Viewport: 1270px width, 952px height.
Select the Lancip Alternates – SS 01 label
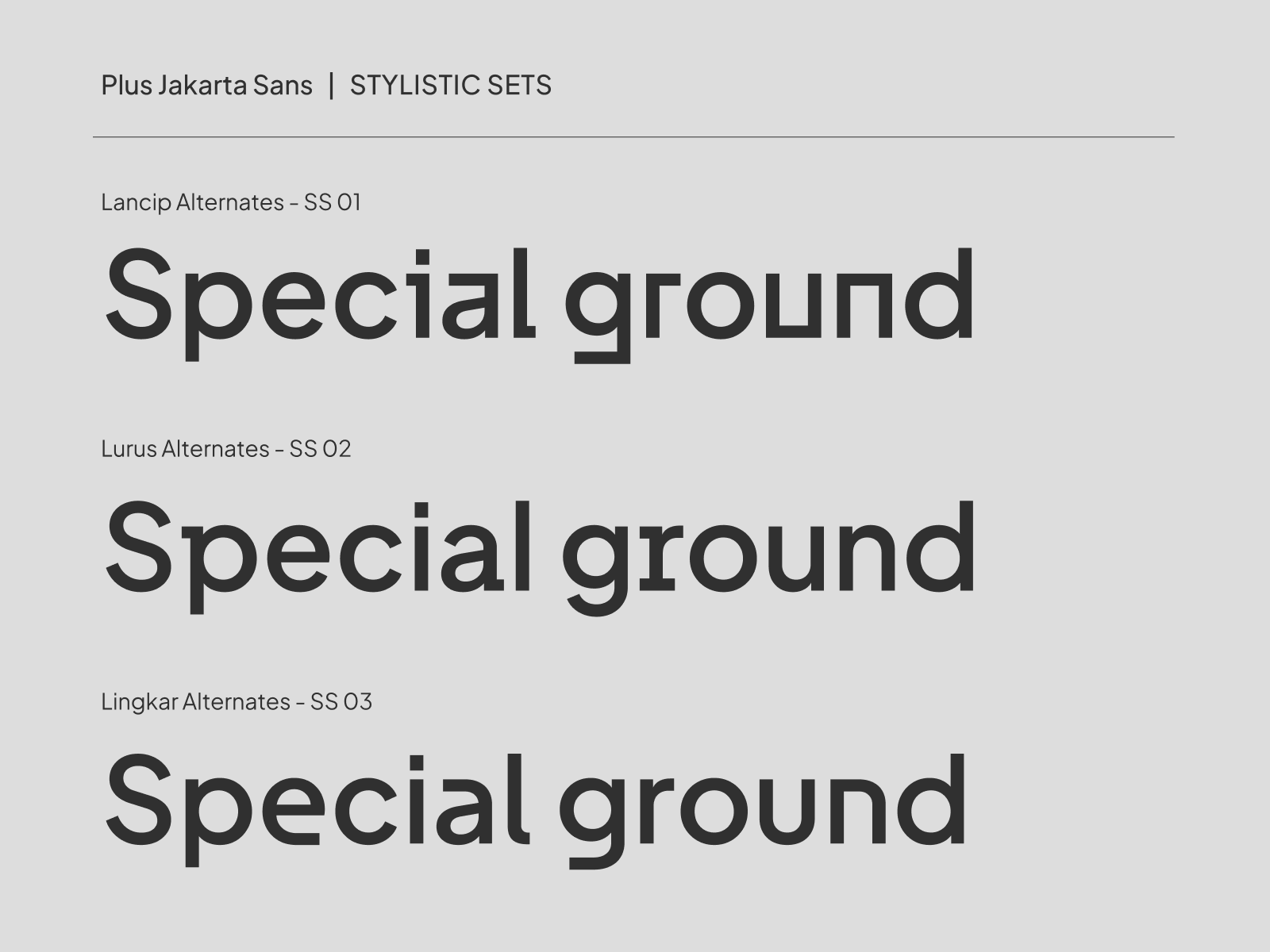[x=231, y=202]
